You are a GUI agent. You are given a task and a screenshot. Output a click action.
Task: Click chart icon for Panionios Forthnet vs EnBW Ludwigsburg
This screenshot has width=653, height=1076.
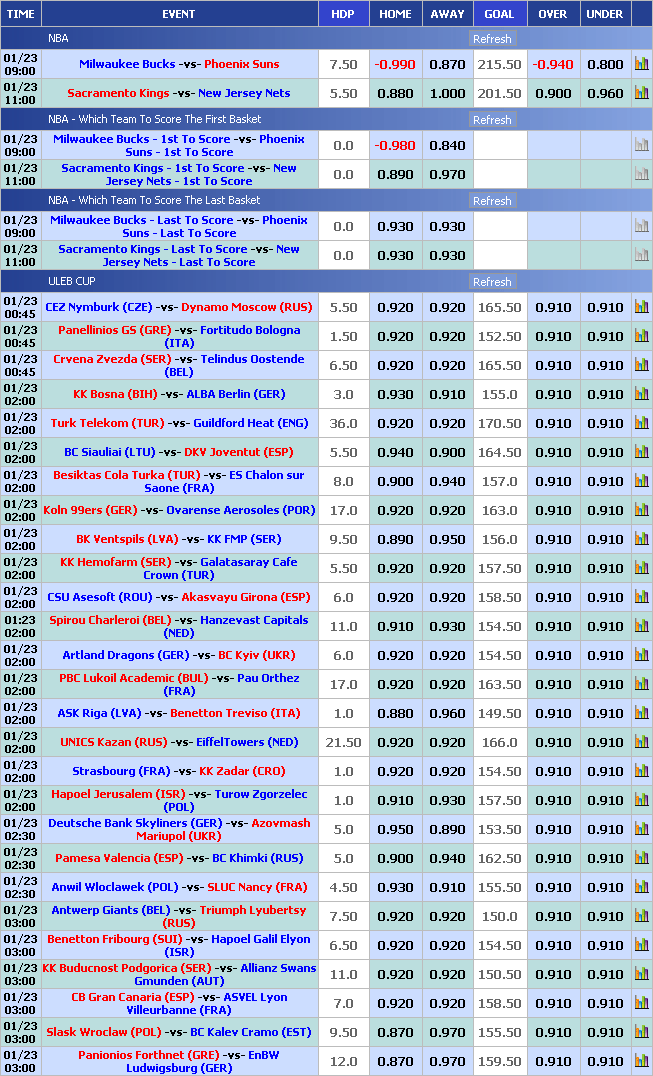pyautogui.click(x=641, y=1061)
